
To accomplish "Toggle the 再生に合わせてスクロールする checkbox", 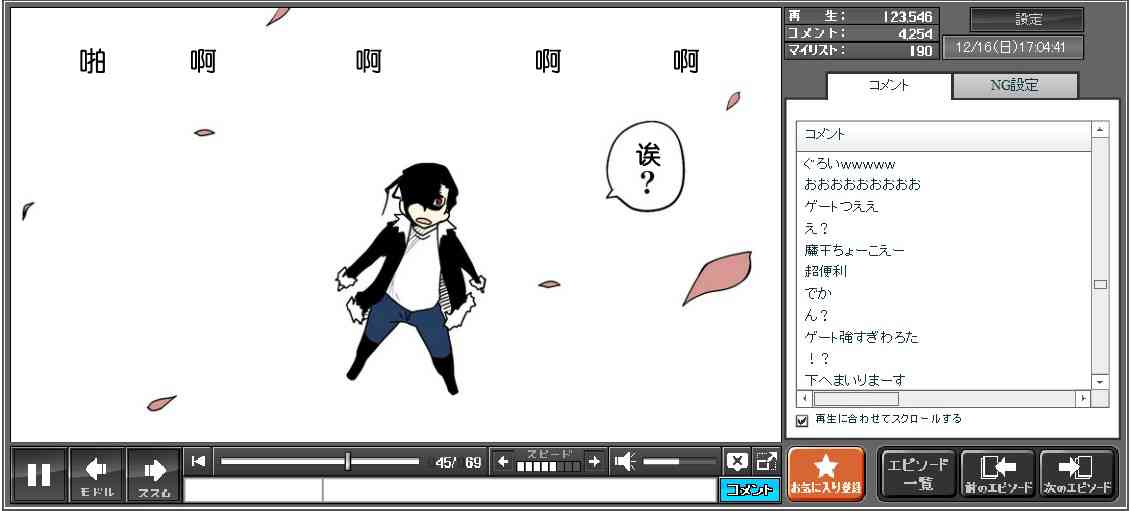I will coord(802,420).
